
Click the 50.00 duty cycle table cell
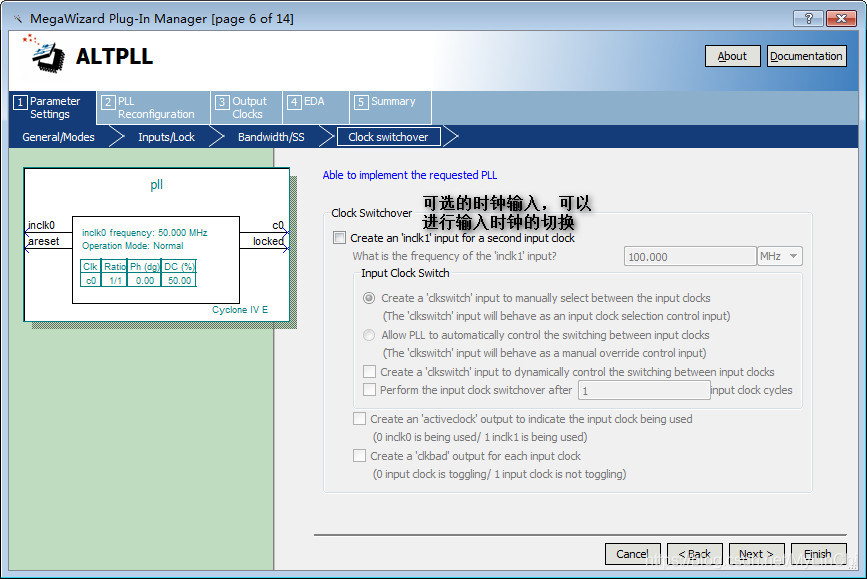(x=179, y=280)
